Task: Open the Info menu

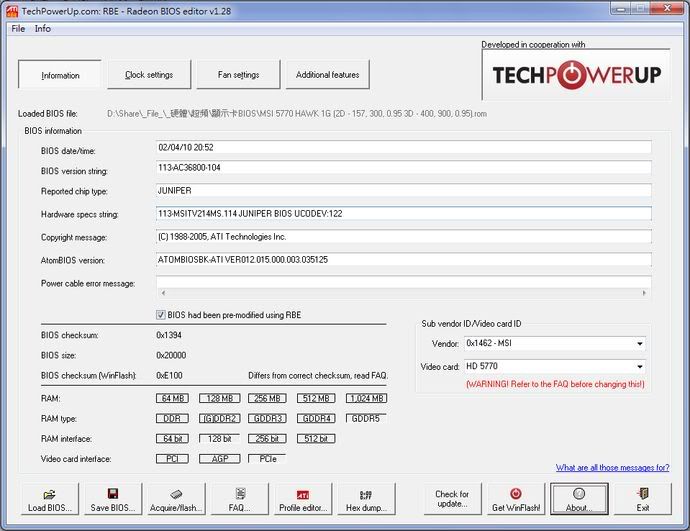Action: 43,29
